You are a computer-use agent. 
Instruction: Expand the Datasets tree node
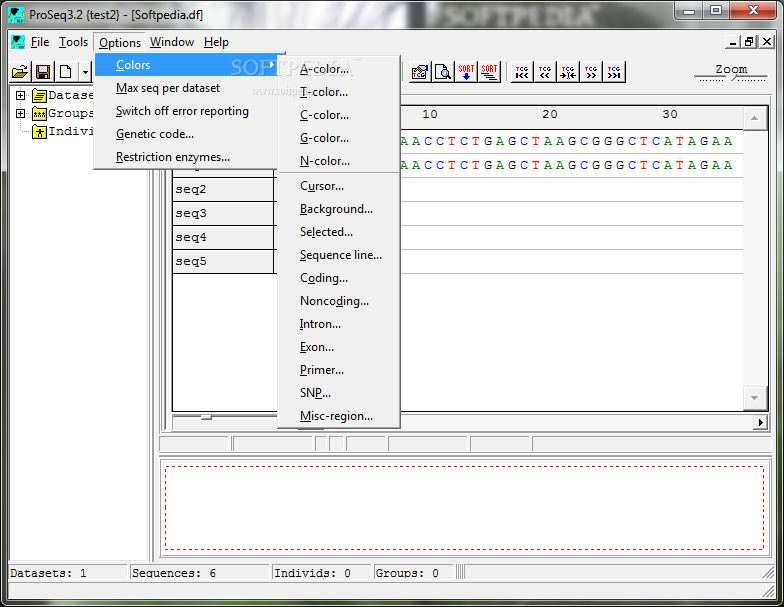(x=20, y=95)
